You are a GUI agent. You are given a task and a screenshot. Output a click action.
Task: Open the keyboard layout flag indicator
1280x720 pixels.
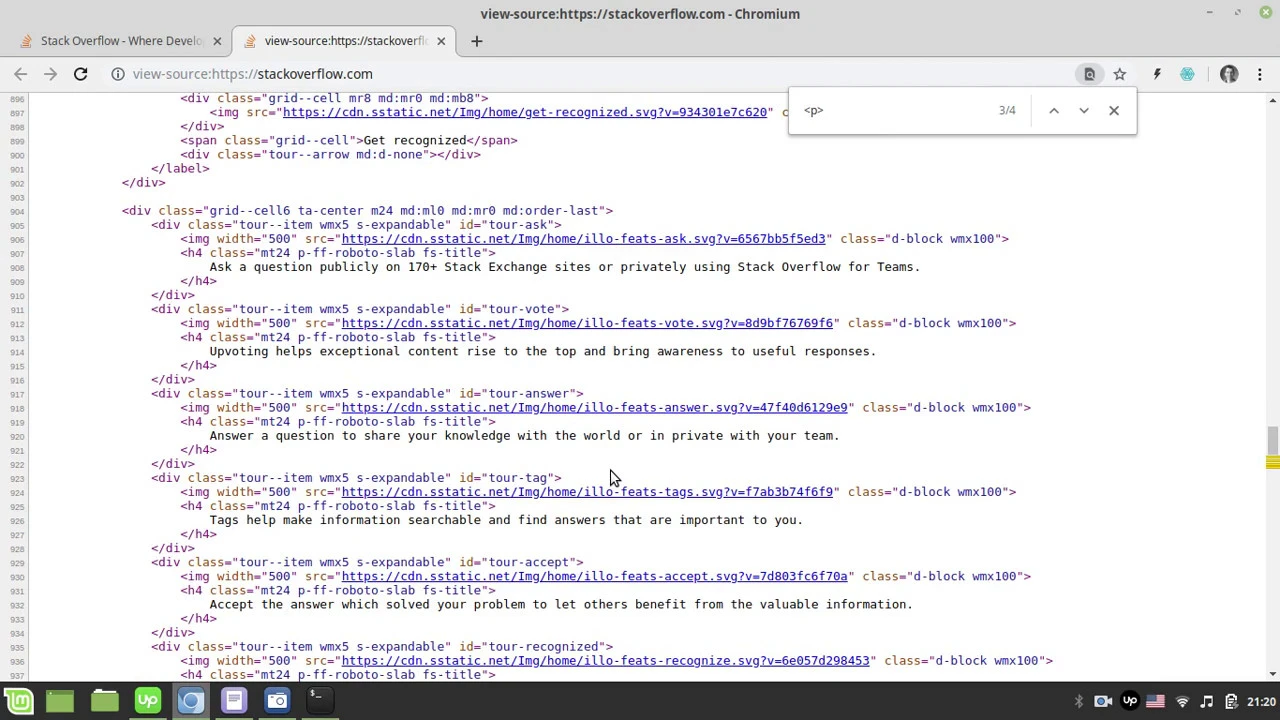1155,702
